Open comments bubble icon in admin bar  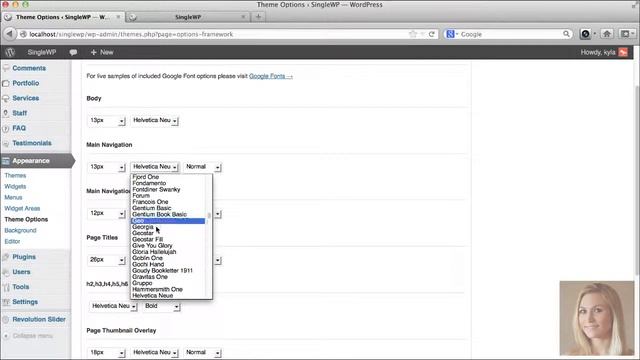73,52
